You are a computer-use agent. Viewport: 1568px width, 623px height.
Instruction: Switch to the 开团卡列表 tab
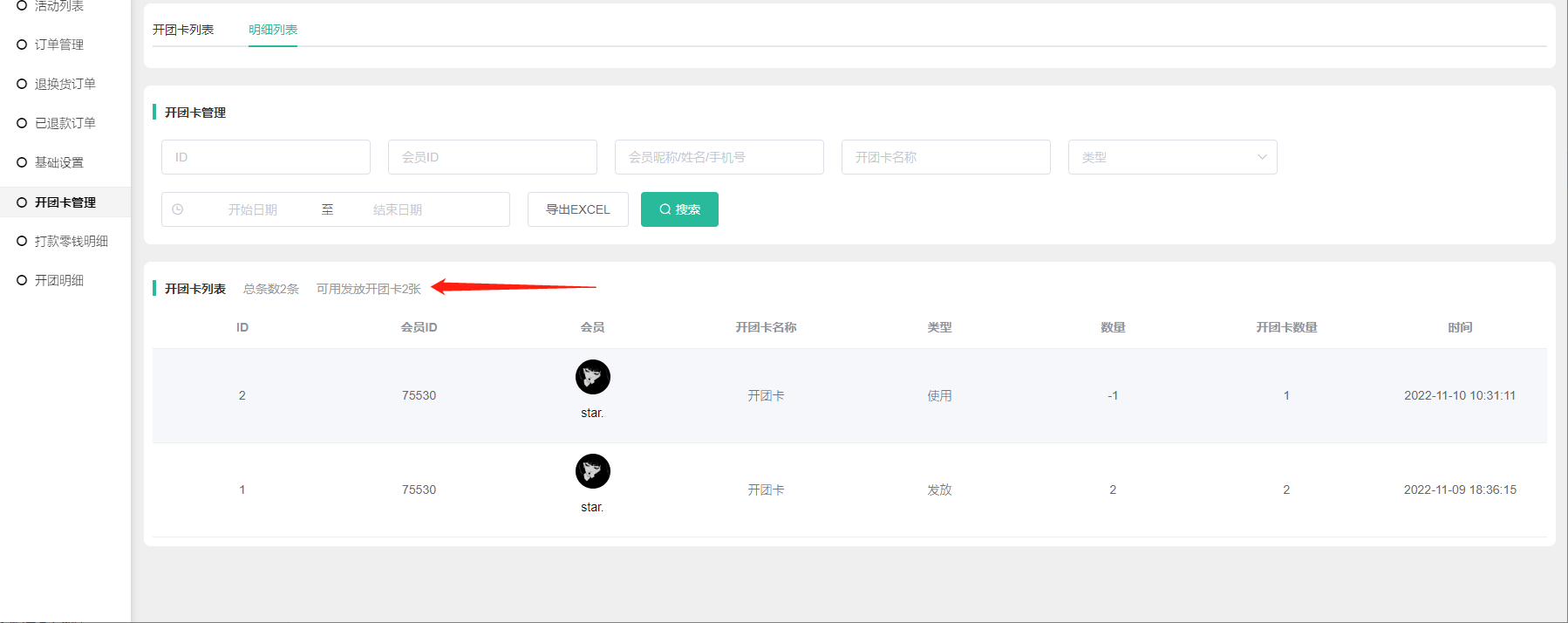[x=183, y=30]
